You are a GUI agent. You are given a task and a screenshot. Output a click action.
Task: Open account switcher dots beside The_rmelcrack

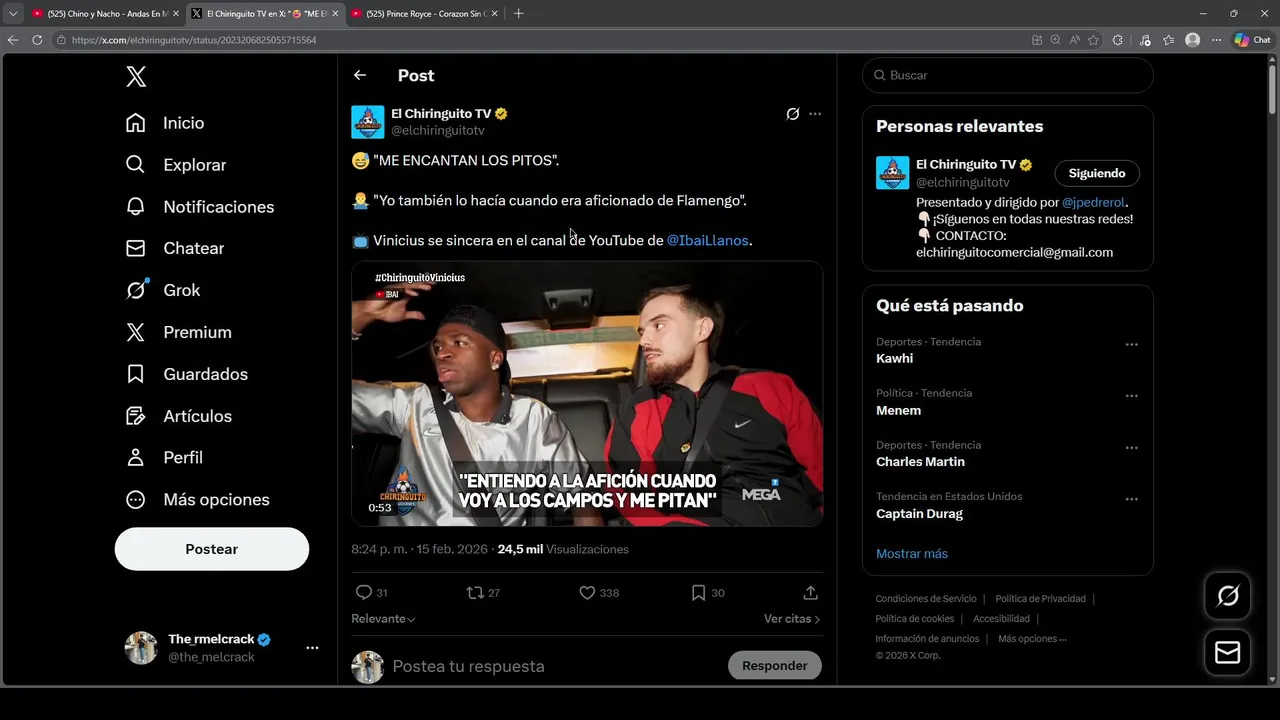[x=312, y=648]
